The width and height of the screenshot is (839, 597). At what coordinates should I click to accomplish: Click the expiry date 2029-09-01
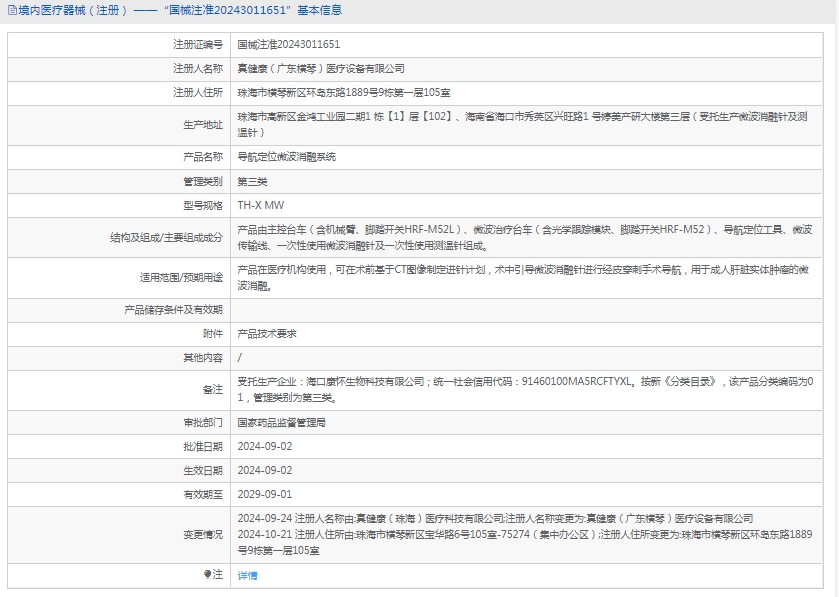coord(264,494)
